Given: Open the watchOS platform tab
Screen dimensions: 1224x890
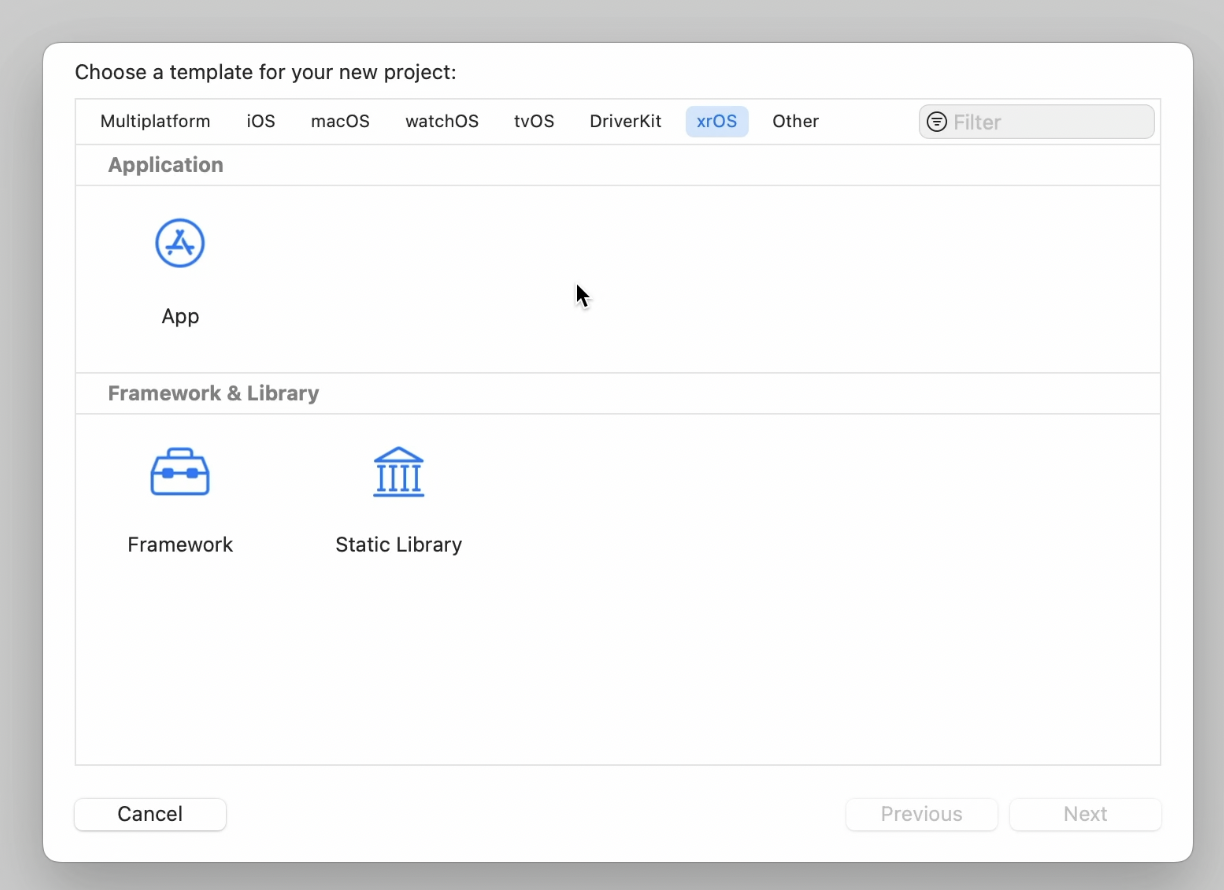Looking at the screenshot, I should (442, 121).
